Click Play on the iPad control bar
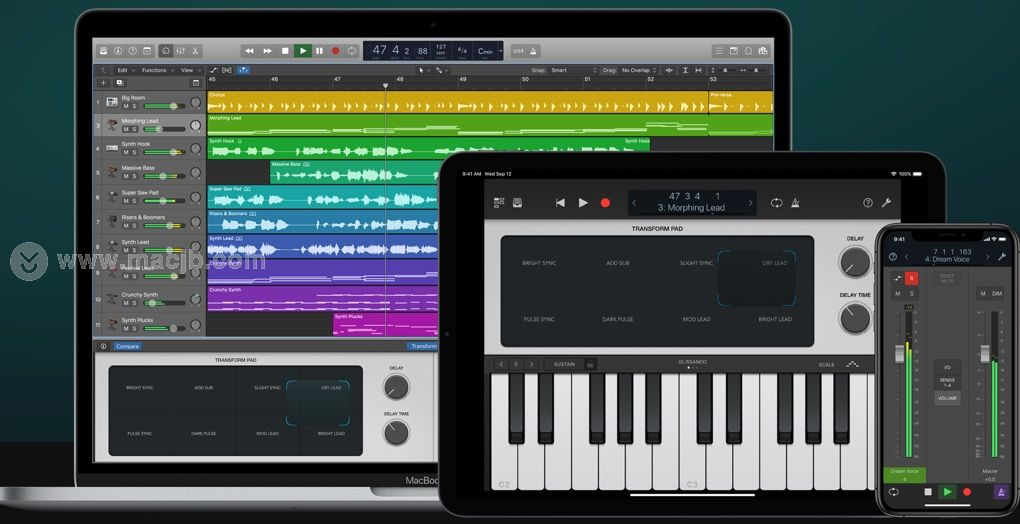The height and width of the screenshot is (524, 1020). [583, 203]
